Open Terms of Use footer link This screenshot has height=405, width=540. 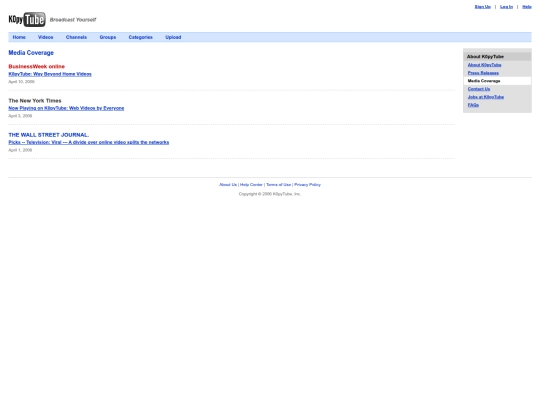278,185
